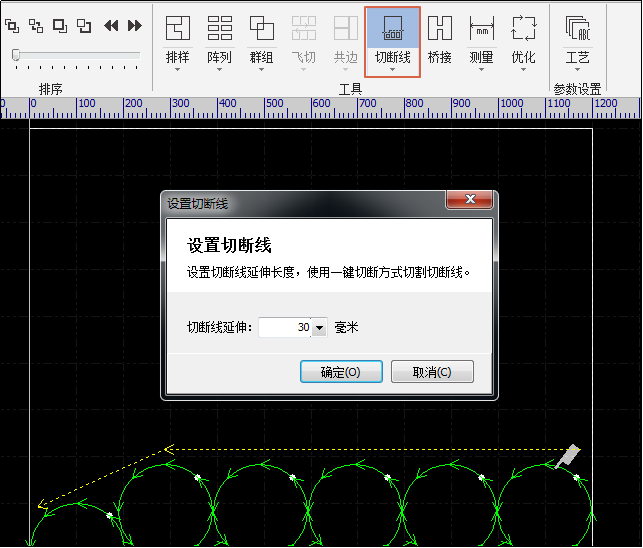Image resolution: width=643 pixels, height=548 pixels.
Task: Click the 排样 (nesting) tool icon
Action: point(177,29)
